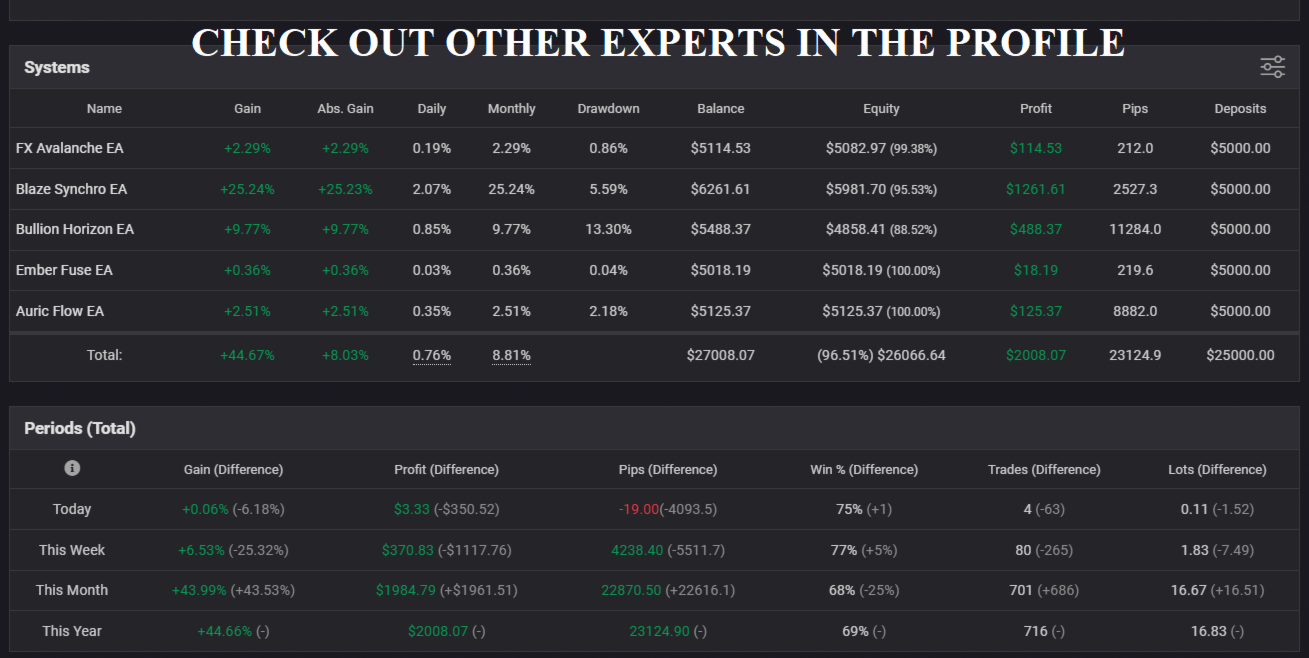This screenshot has height=658, width=1309.
Task: Sort systems by Gain column header
Action: pyautogui.click(x=247, y=108)
